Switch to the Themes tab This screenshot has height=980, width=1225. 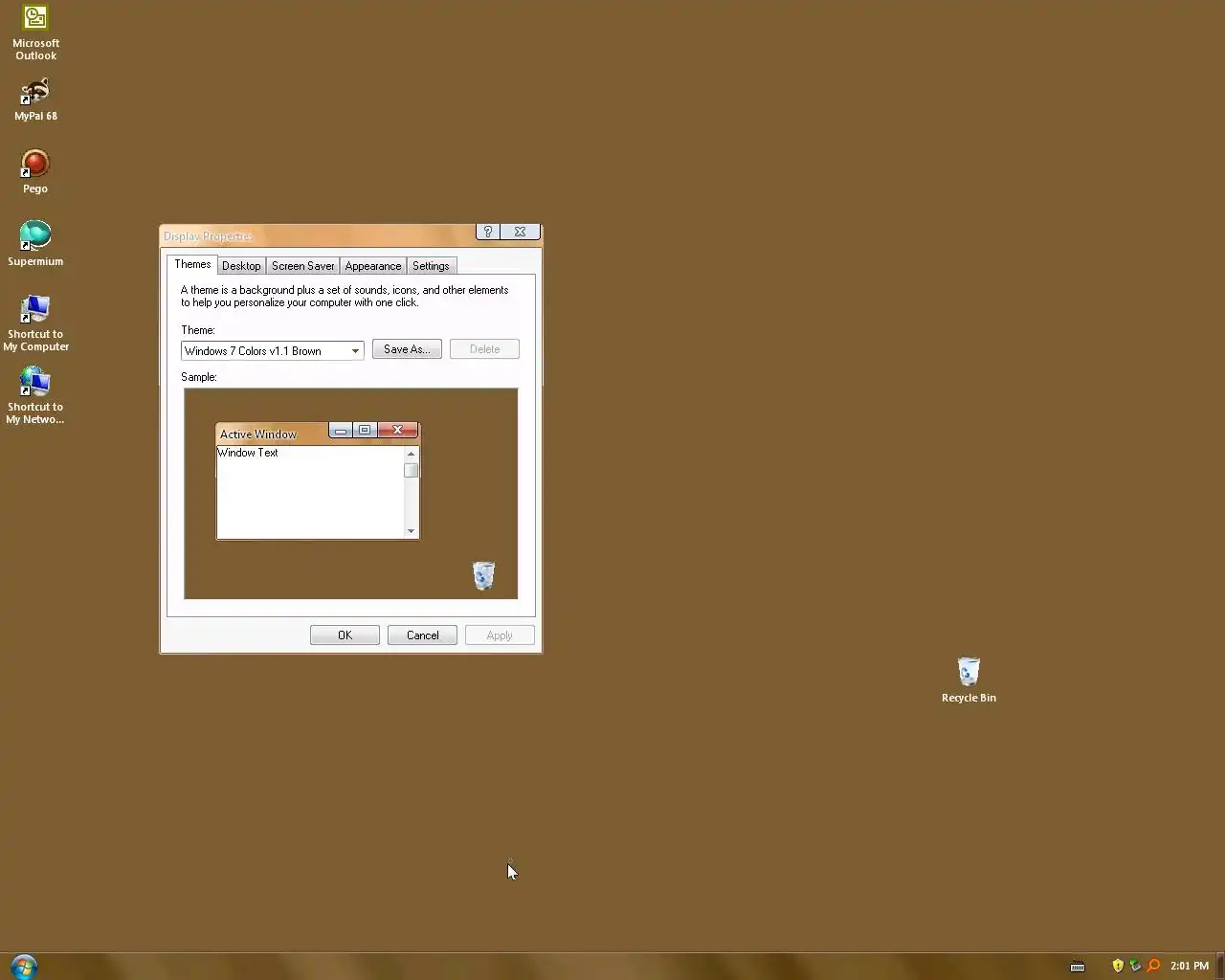(192, 264)
